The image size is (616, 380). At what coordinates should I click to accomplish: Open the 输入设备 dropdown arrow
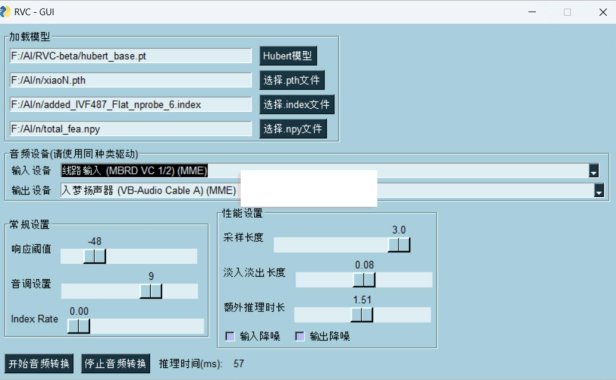pyautogui.click(x=594, y=171)
